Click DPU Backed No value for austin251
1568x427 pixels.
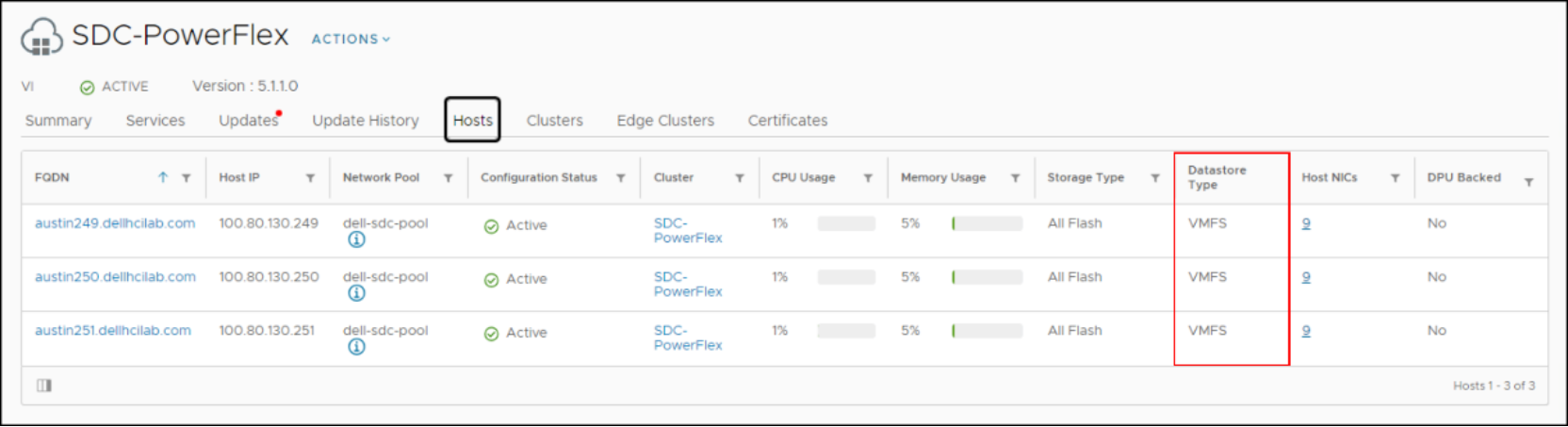[x=1436, y=331]
